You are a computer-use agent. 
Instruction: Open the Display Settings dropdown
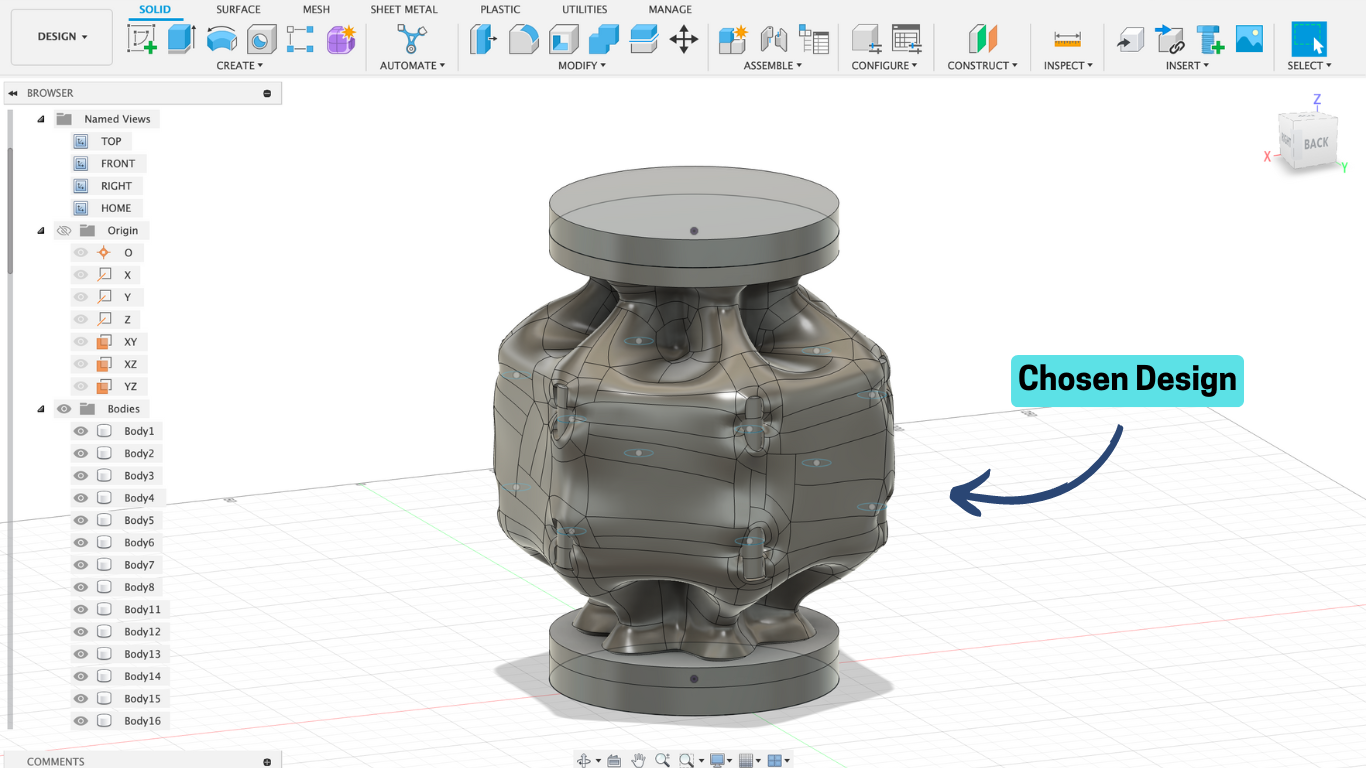point(718,760)
